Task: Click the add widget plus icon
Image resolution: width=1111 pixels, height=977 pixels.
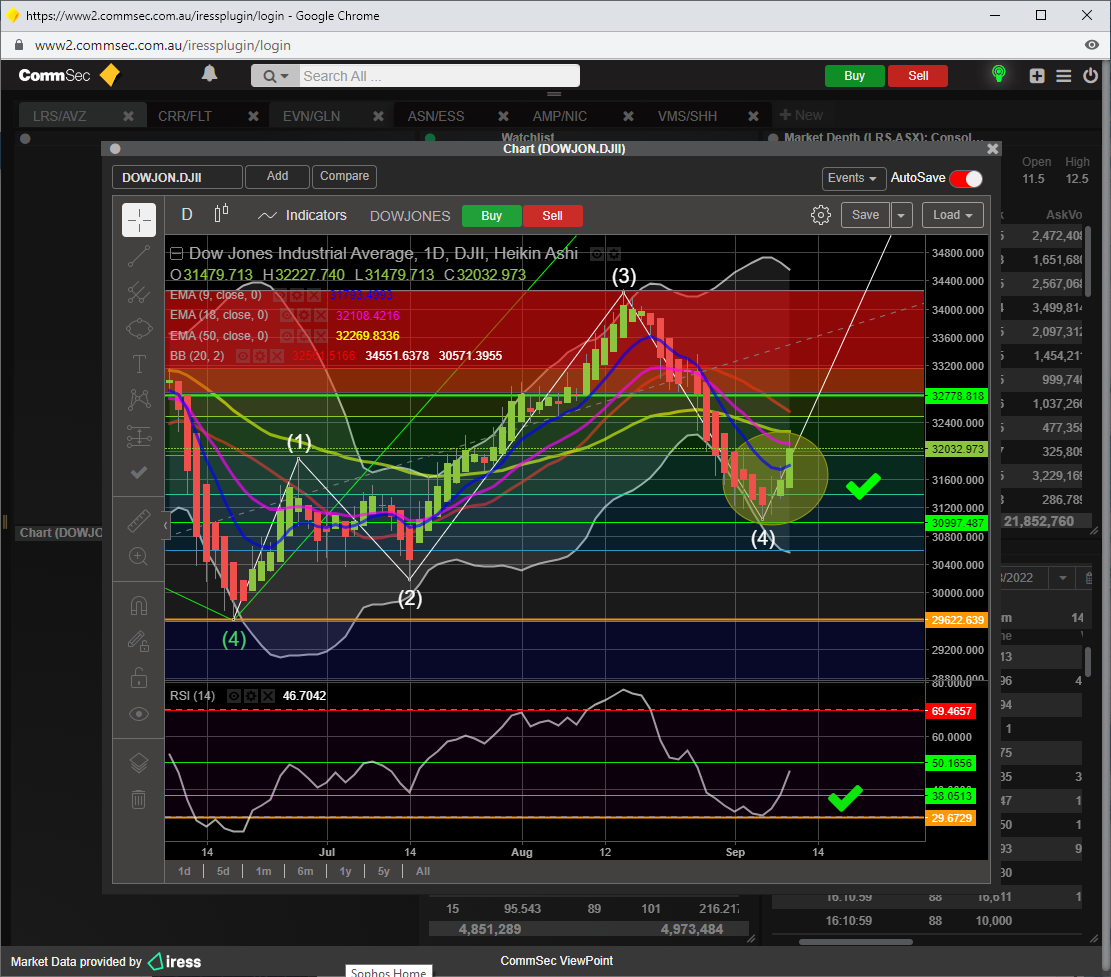Action: pyautogui.click(x=1037, y=76)
